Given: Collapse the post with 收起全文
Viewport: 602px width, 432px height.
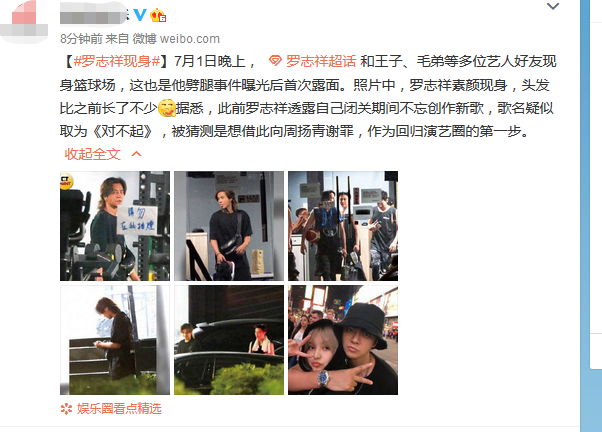Looking at the screenshot, I should coord(93,154).
